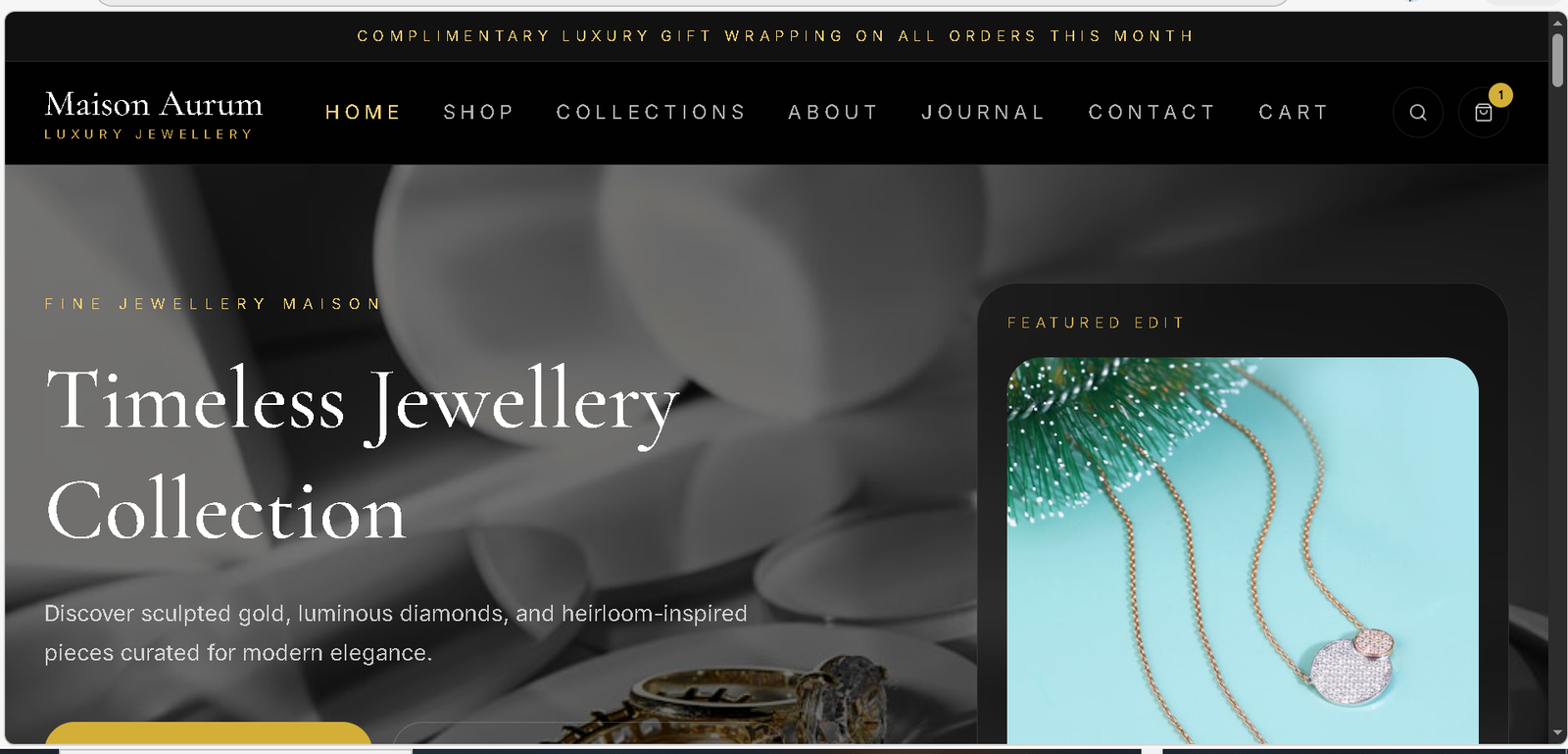1568x754 pixels.
Task: Open the COLLECTIONS nav item
Action: coord(651,113)
